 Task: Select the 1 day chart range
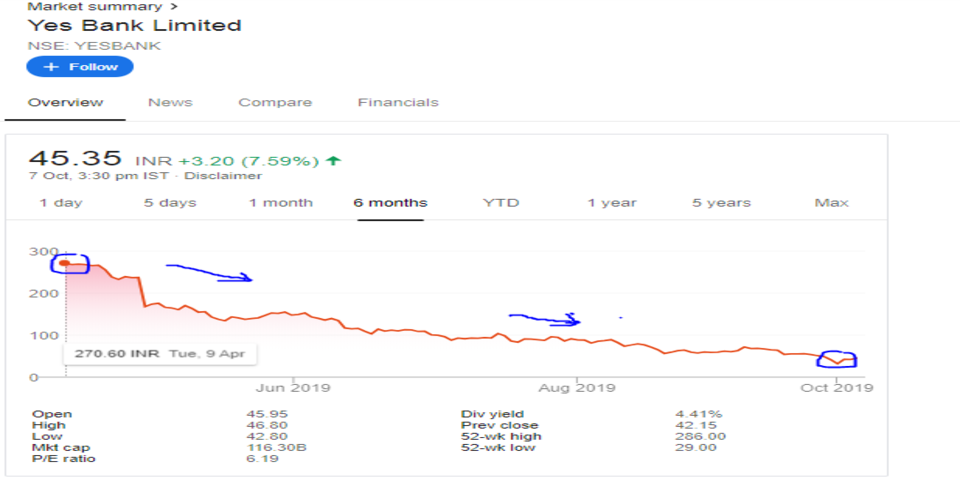click(61, 203)
